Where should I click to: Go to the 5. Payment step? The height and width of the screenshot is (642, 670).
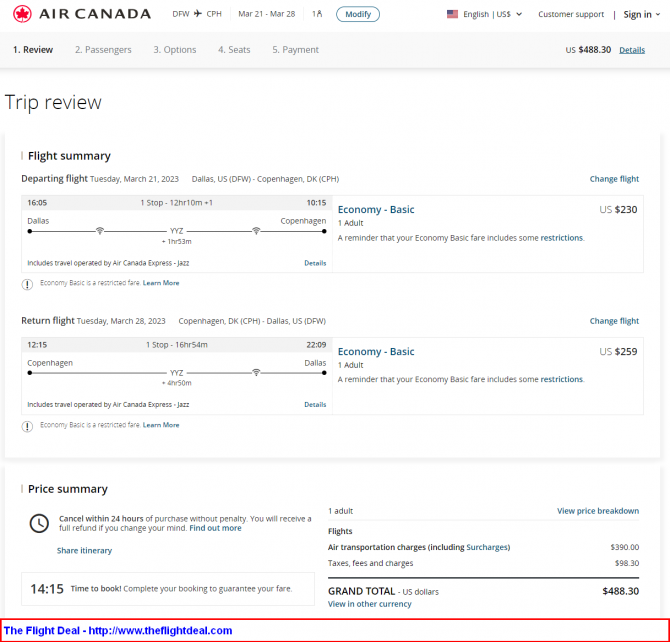tap(296, 50)
